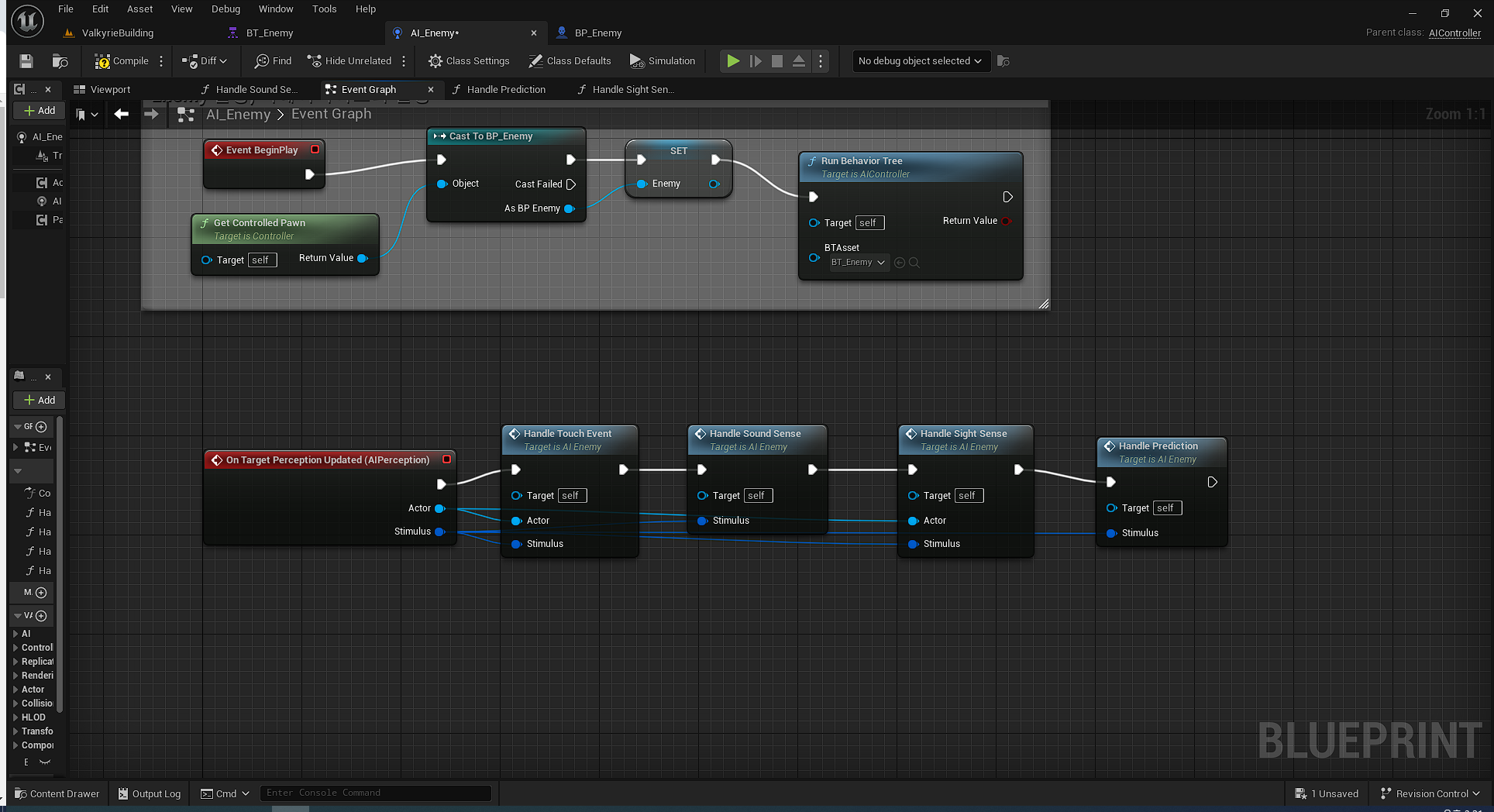
Task: Click the Stop playback button
Action: click(x=777, y=61)
